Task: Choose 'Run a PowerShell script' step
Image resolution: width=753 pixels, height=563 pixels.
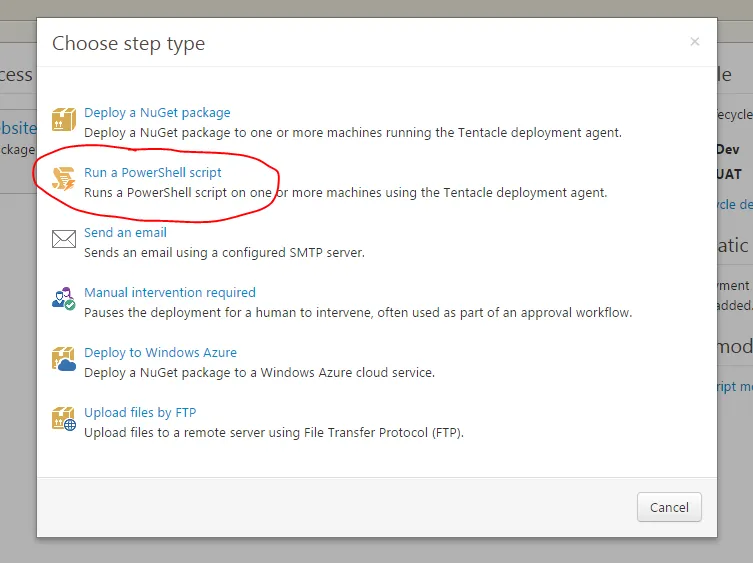Action: click(153, 173)
